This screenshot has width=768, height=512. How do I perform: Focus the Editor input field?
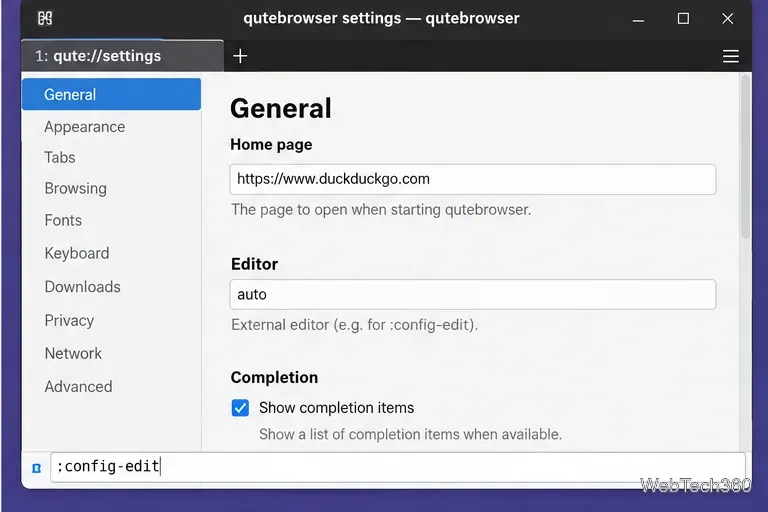(473, 294)
